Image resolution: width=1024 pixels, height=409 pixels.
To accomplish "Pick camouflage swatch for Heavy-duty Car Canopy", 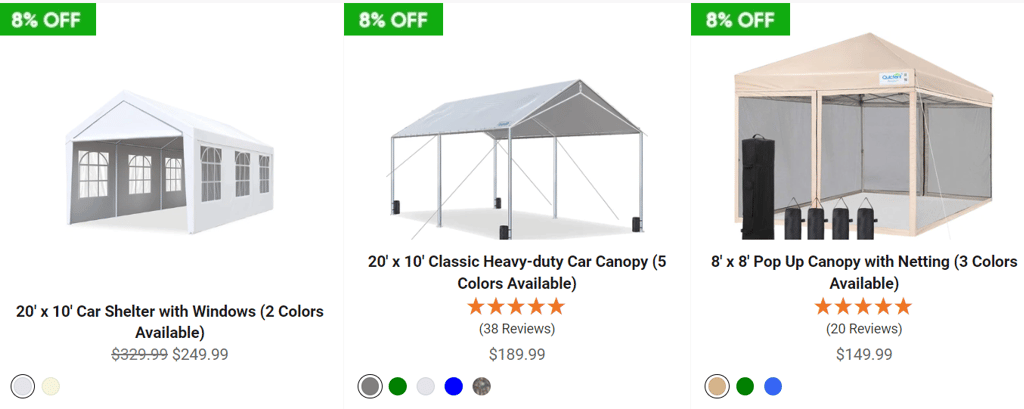I will pos(482,386).
